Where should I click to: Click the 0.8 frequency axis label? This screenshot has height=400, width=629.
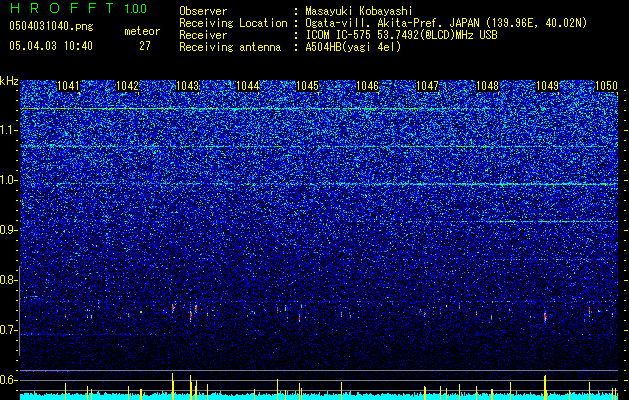[8, 280]
